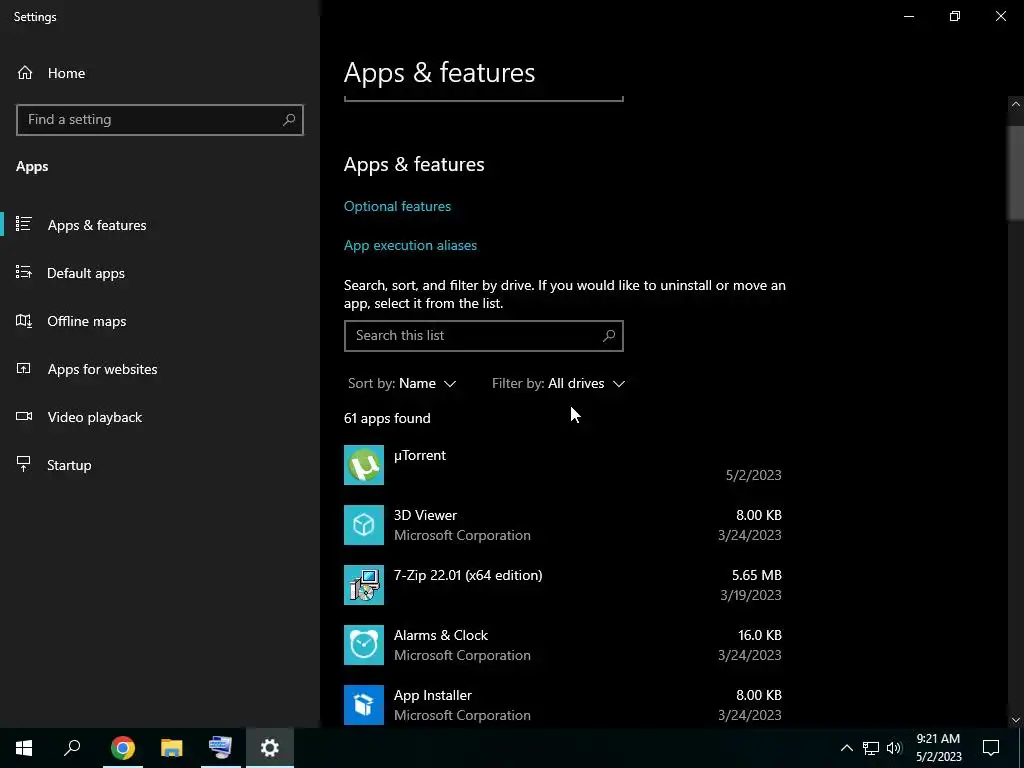Open the App execution aliases link
Image resolution: width=1024 pixels, height=768 pixels.
pos(410,246)
